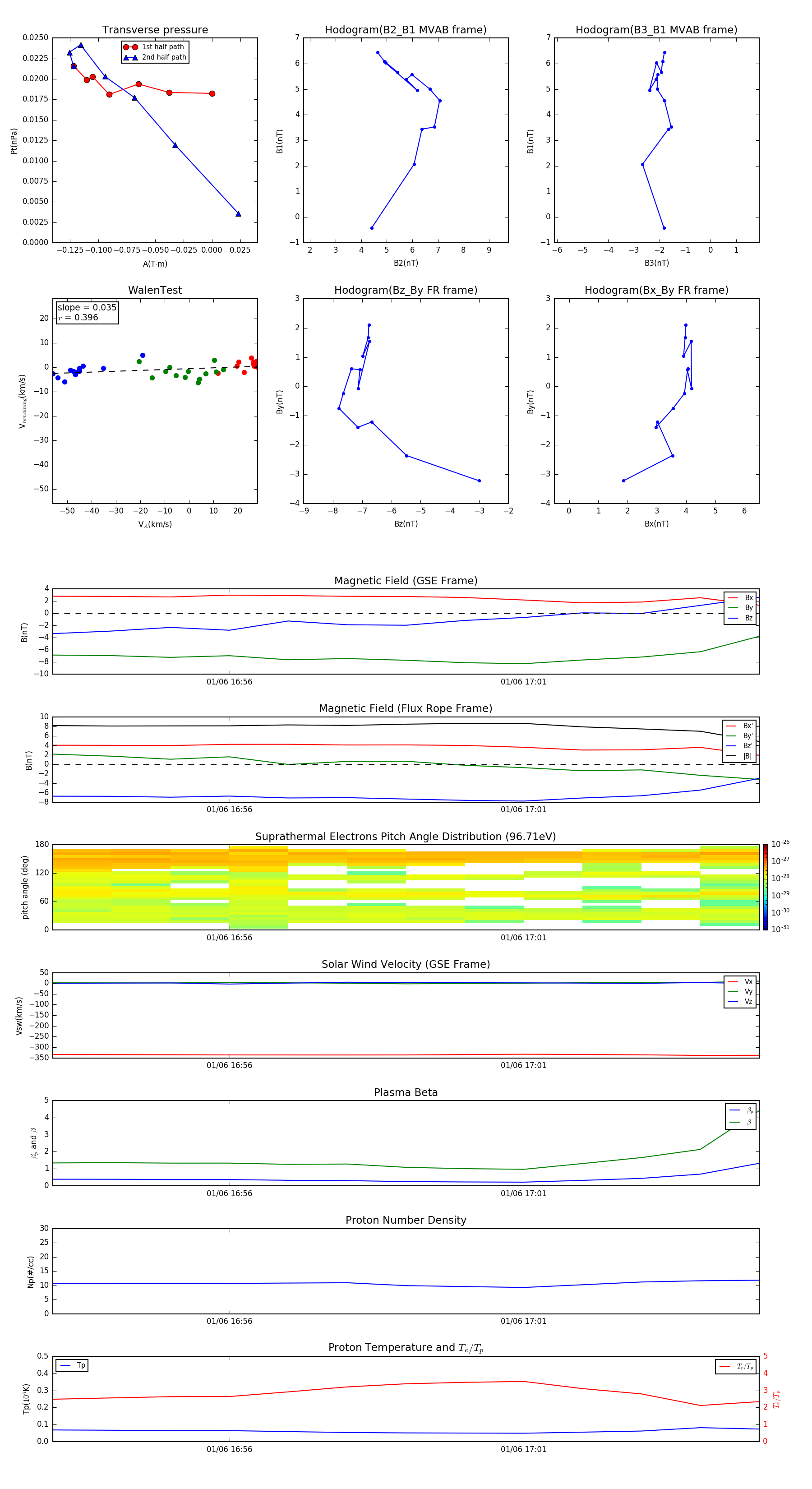Click the 'Hodogram(Bz_By FR frame)' title

pyautogui.click(x=406, y=290)
